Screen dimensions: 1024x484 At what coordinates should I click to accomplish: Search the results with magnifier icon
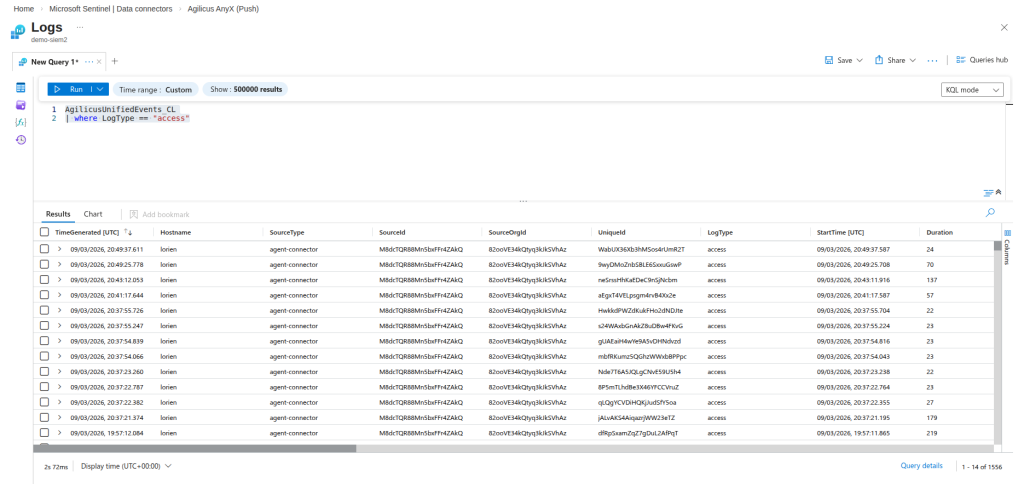point(991,213)
